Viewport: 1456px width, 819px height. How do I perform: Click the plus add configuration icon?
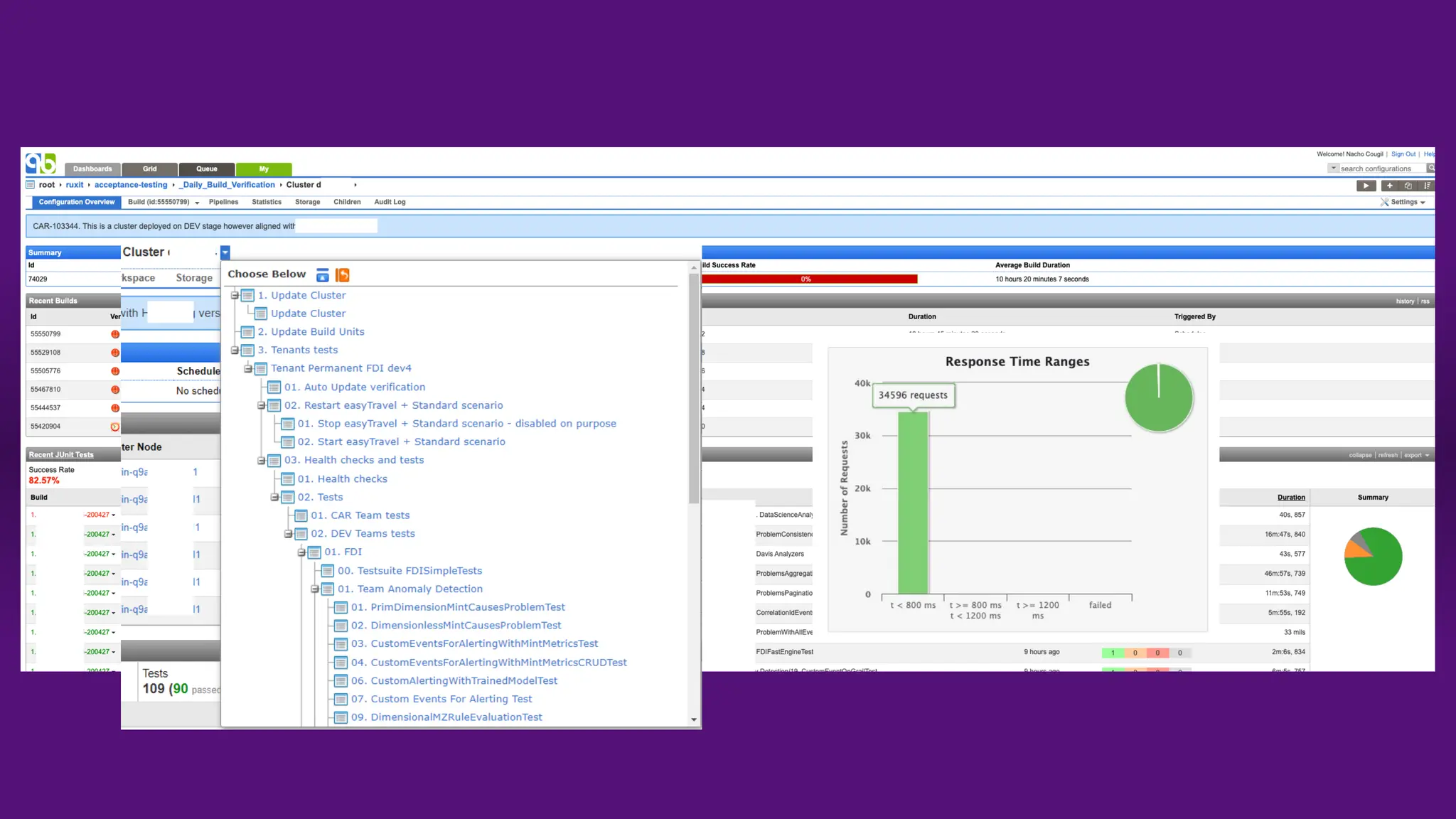point(1389,186)
